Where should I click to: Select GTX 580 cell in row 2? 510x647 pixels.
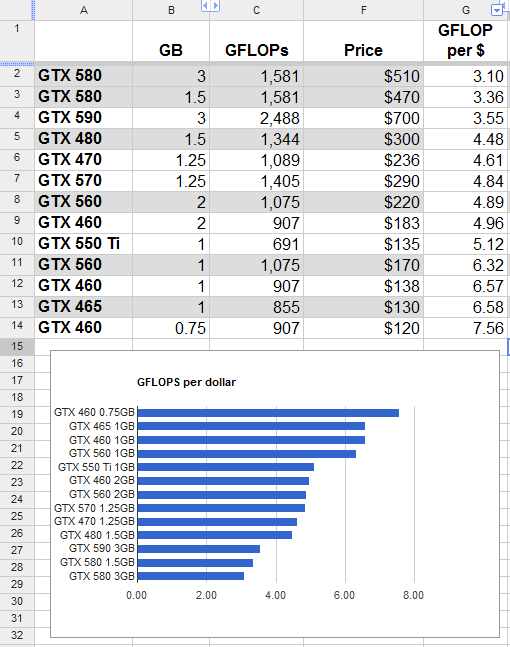(83, 76)
